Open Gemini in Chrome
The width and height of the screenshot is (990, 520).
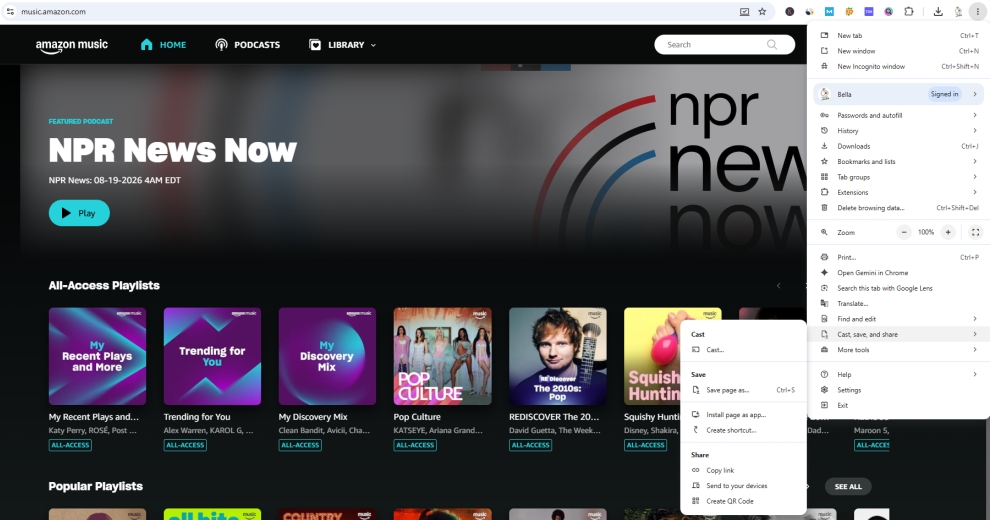point(898,273)
